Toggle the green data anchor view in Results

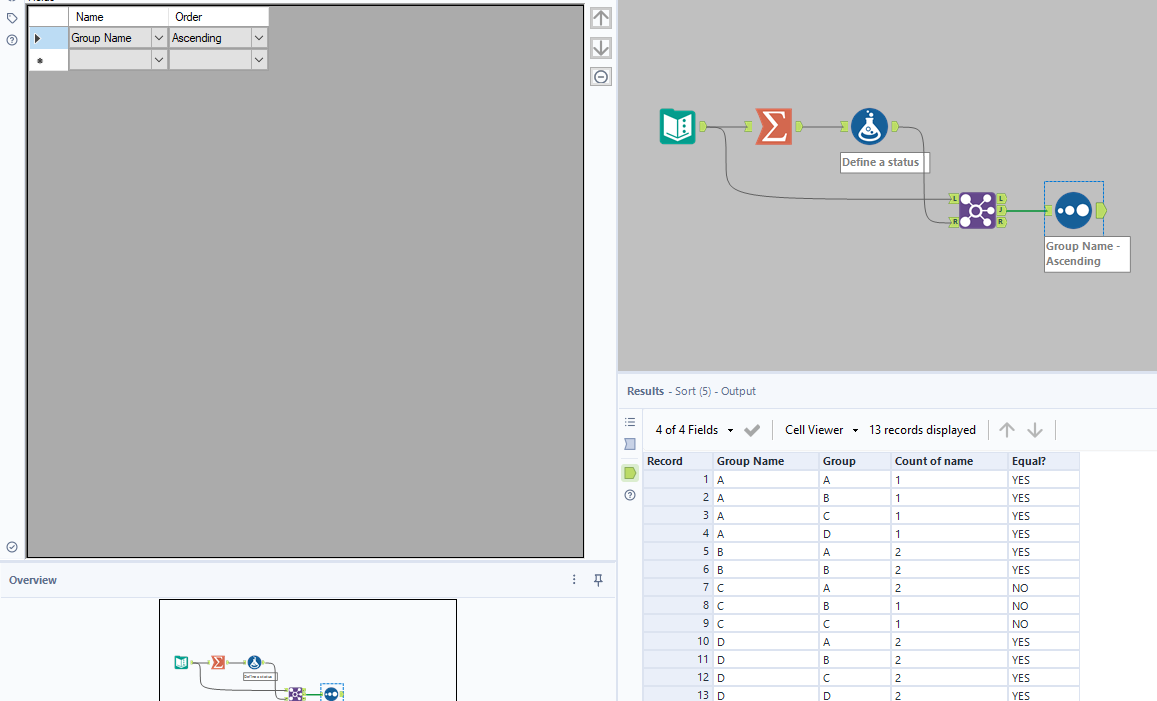coord(629,472)
